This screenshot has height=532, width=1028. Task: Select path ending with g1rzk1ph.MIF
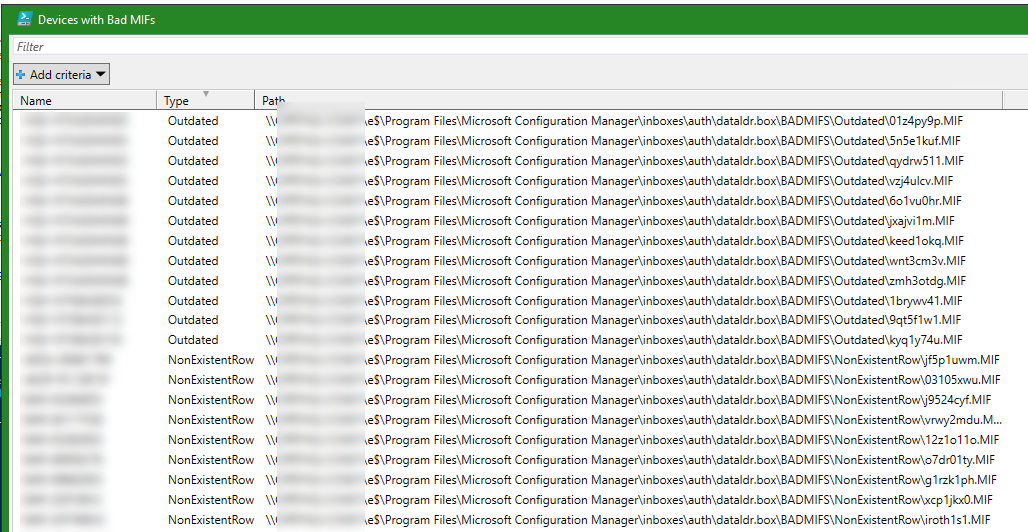click(x=631, y=480)
